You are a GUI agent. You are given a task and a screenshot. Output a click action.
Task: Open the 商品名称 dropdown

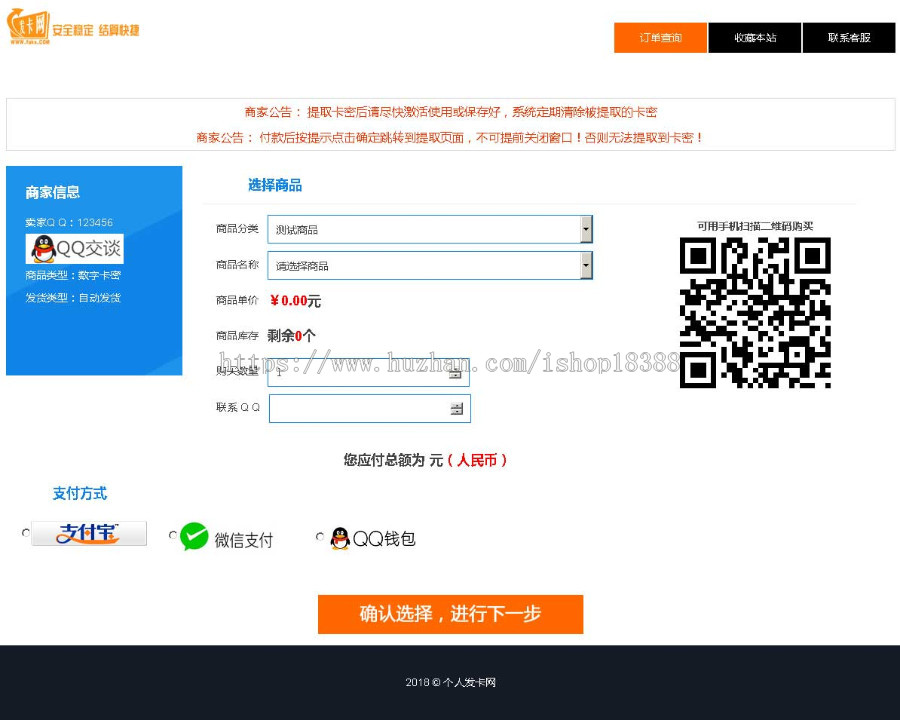(430, 266)
